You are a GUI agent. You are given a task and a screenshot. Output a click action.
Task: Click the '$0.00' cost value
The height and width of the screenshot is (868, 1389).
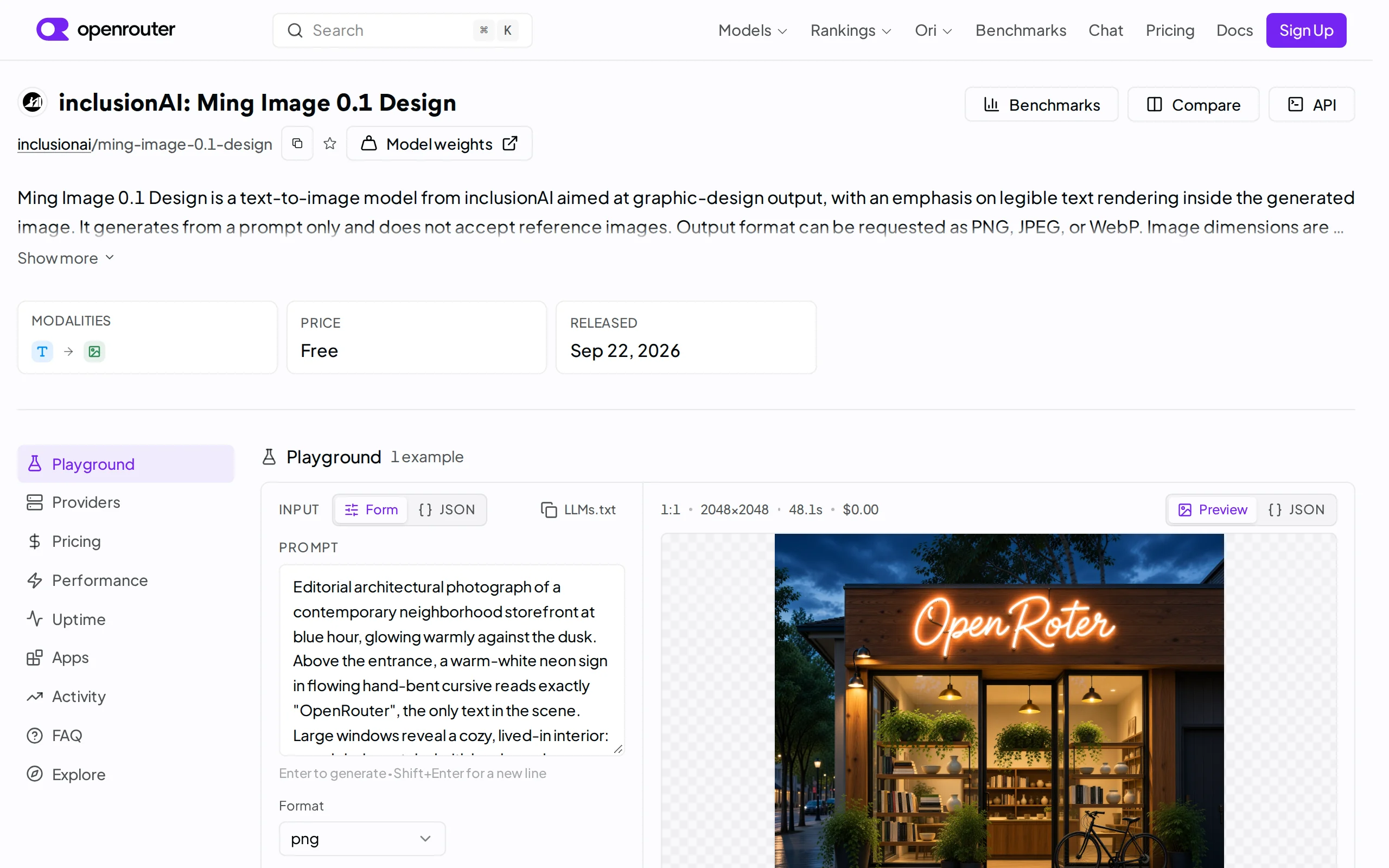pyautogui.click(x=861, y=510)
